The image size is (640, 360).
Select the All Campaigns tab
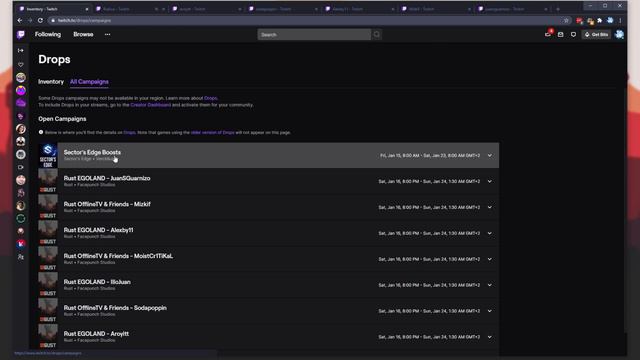89,82
